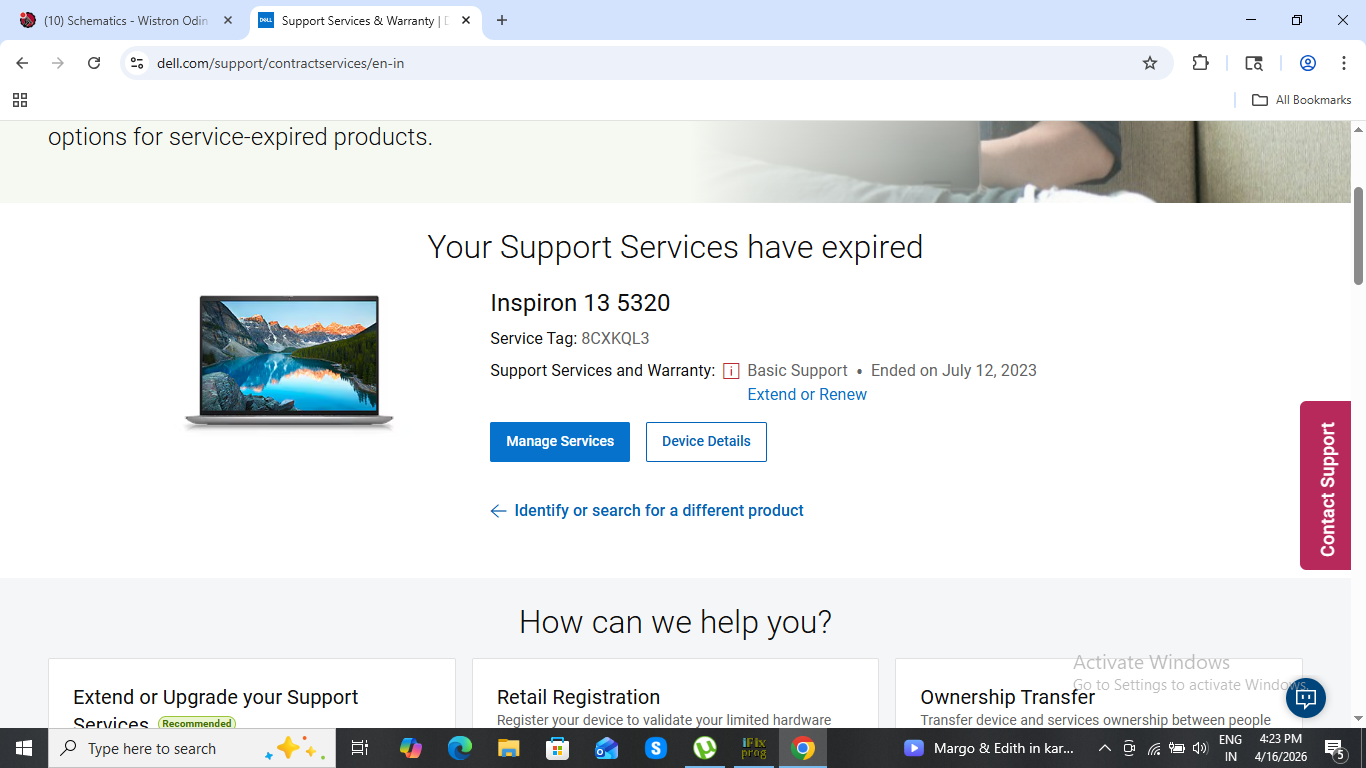Select Identify or search for a different product

click(658, 510)
